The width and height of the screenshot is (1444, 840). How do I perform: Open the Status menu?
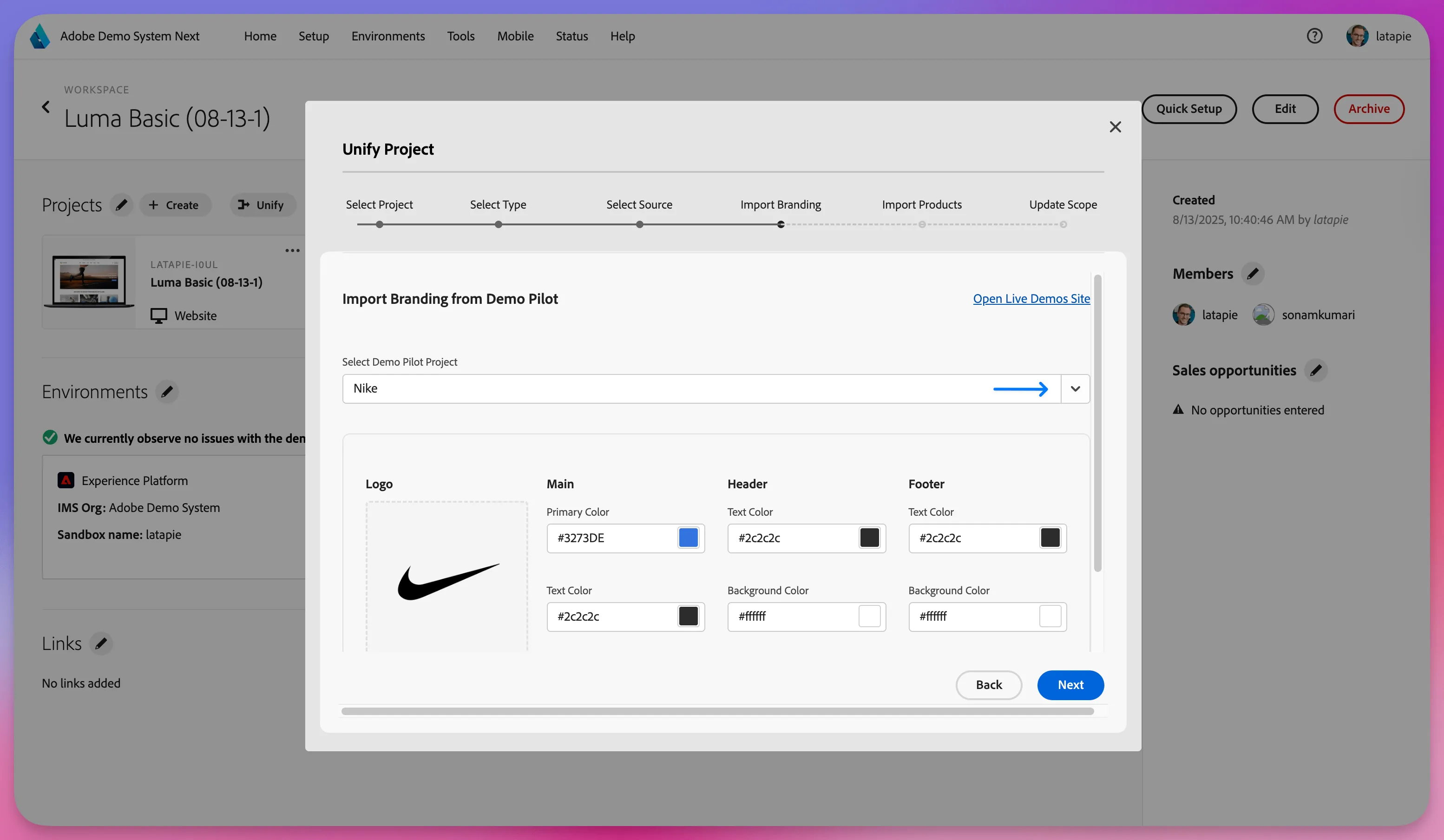(572, 36)
